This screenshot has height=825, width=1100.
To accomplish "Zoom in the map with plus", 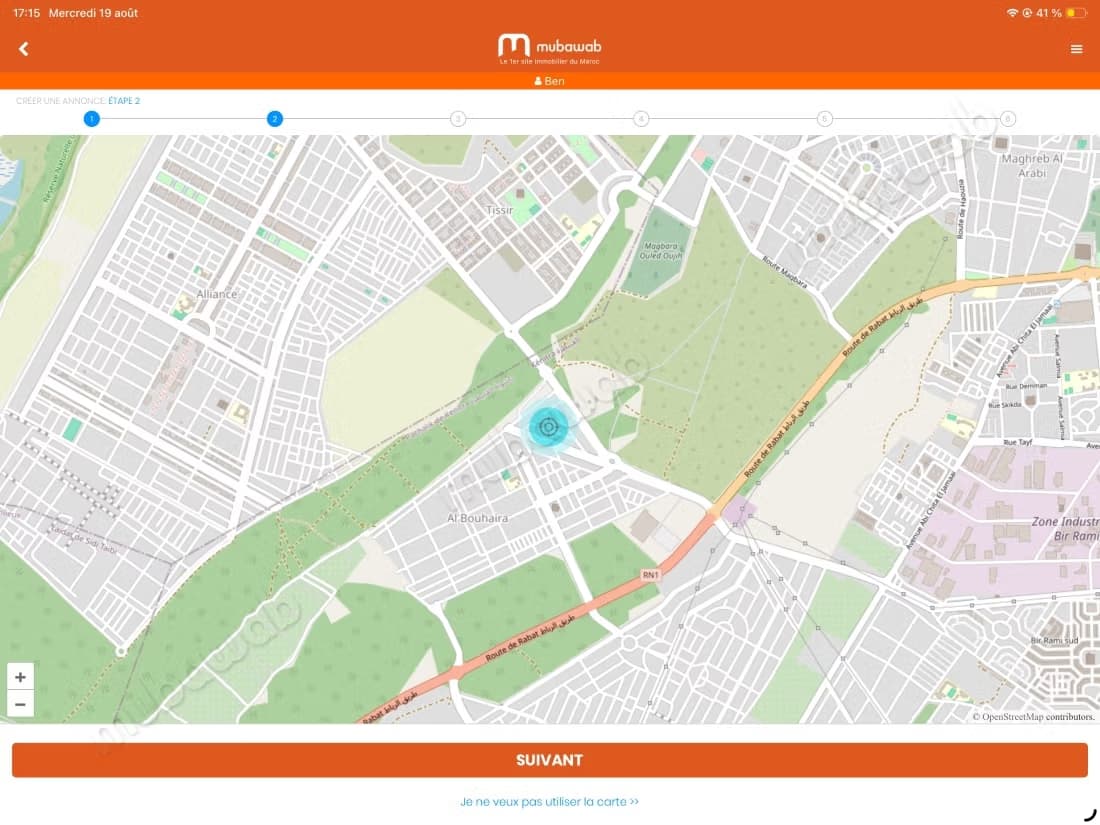I will (20, 676).
